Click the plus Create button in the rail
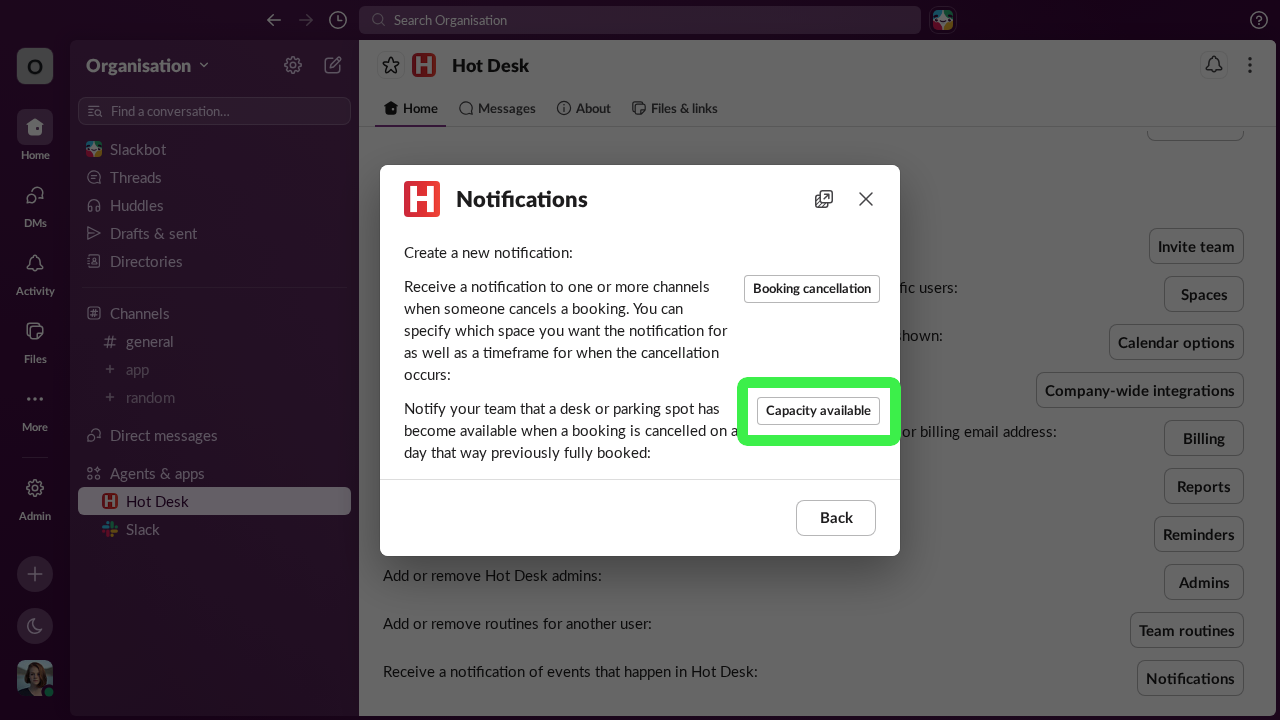Viewport: 1280px width, 720px height. click(35, 574)
